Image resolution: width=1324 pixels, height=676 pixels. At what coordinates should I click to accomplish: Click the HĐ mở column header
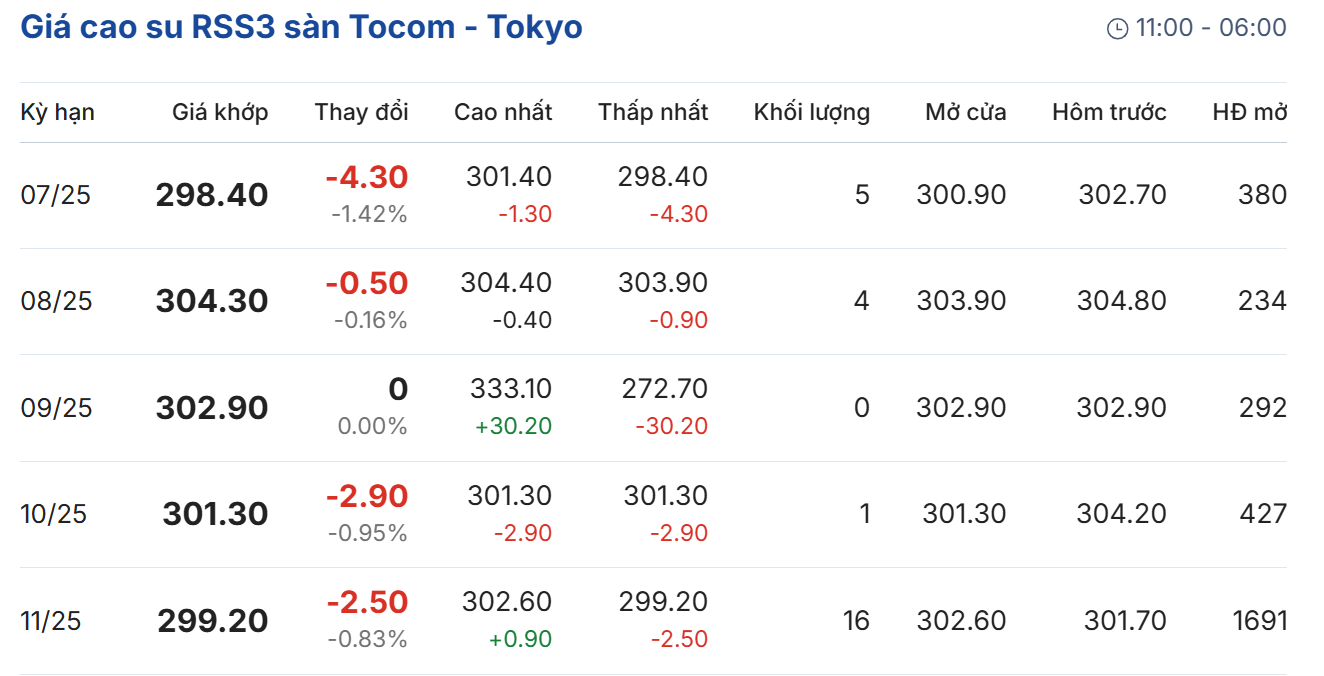(x=1249, y=112)
